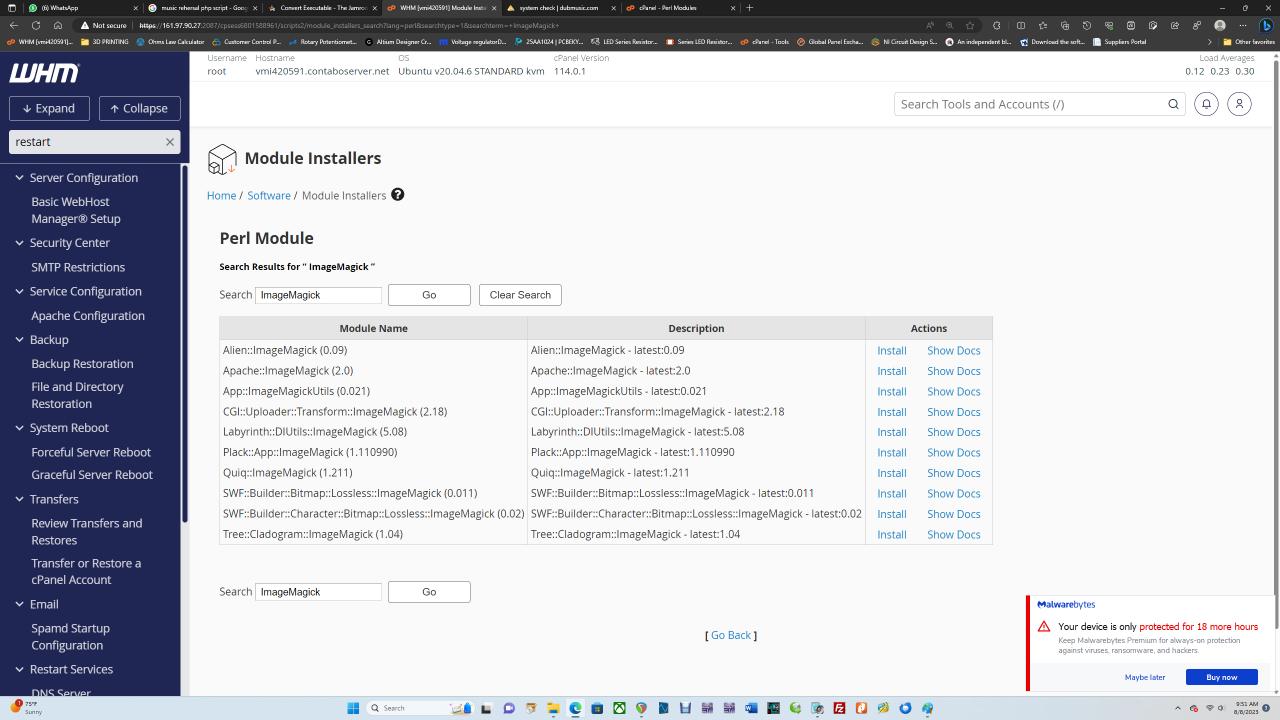This screenshot has width=1280, height=720.
Task: Click the Module Installers box icon
Action: point(222,159)
